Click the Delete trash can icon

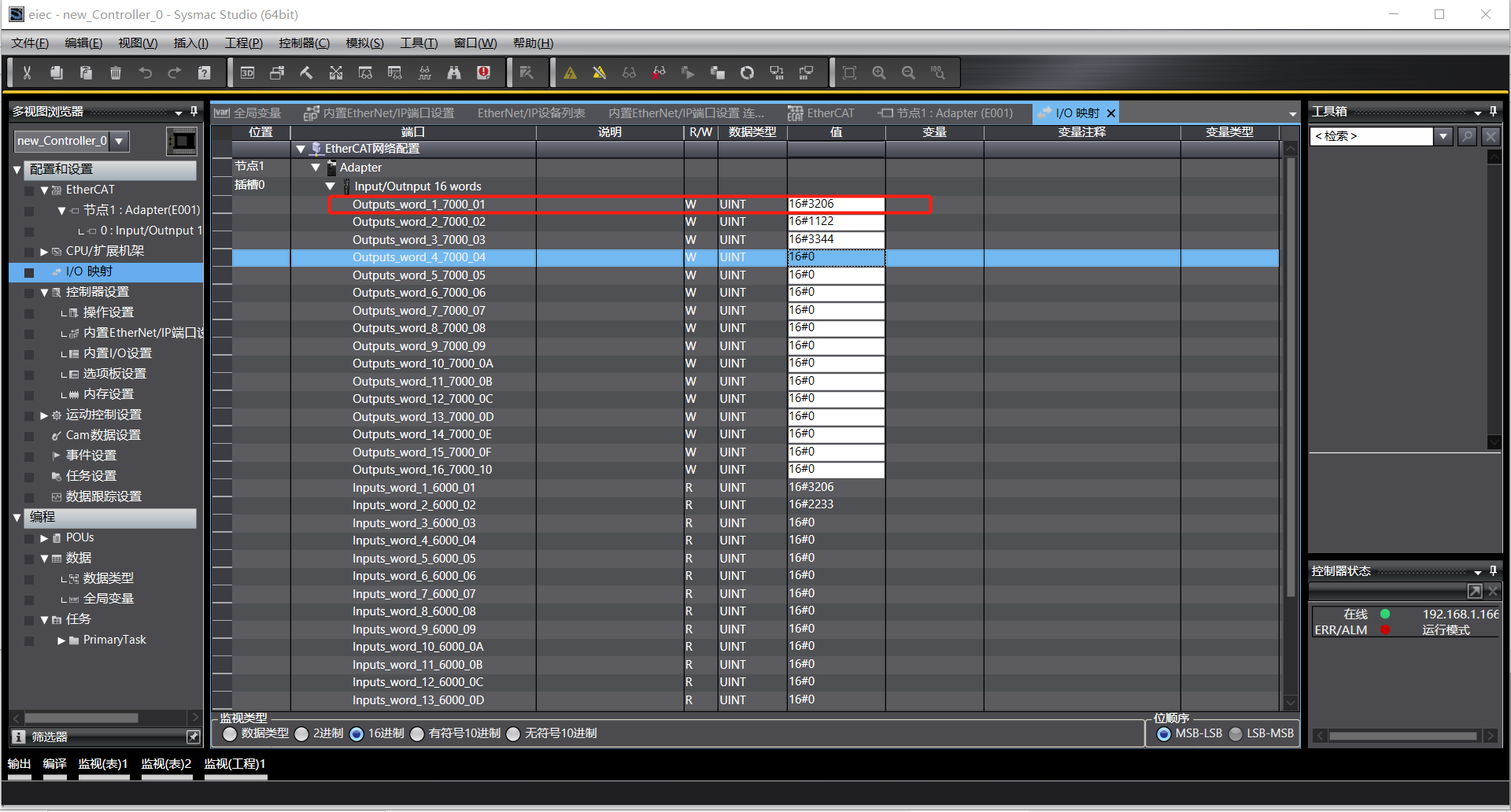tap(116, 73)
